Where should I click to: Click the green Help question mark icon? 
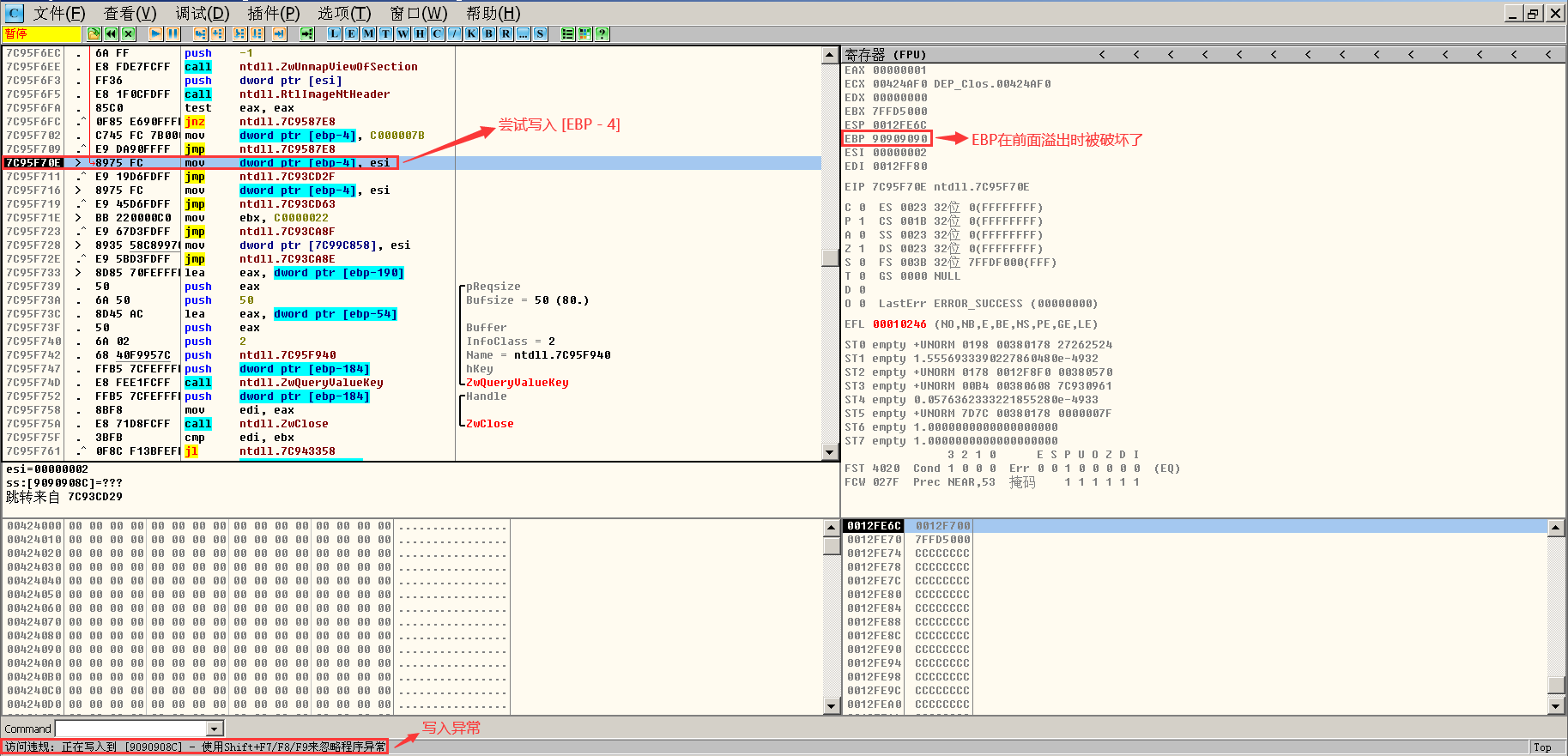tap(602, 34)
